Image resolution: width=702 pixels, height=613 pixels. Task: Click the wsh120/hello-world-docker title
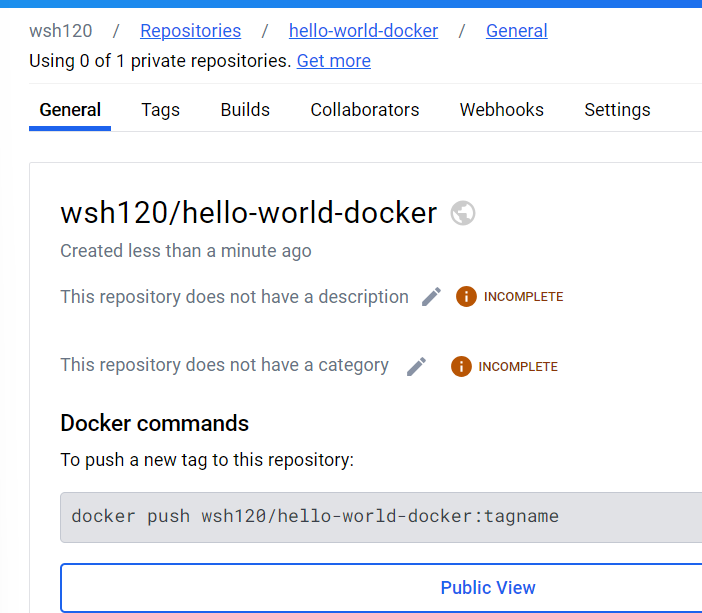tap(248, 213)
